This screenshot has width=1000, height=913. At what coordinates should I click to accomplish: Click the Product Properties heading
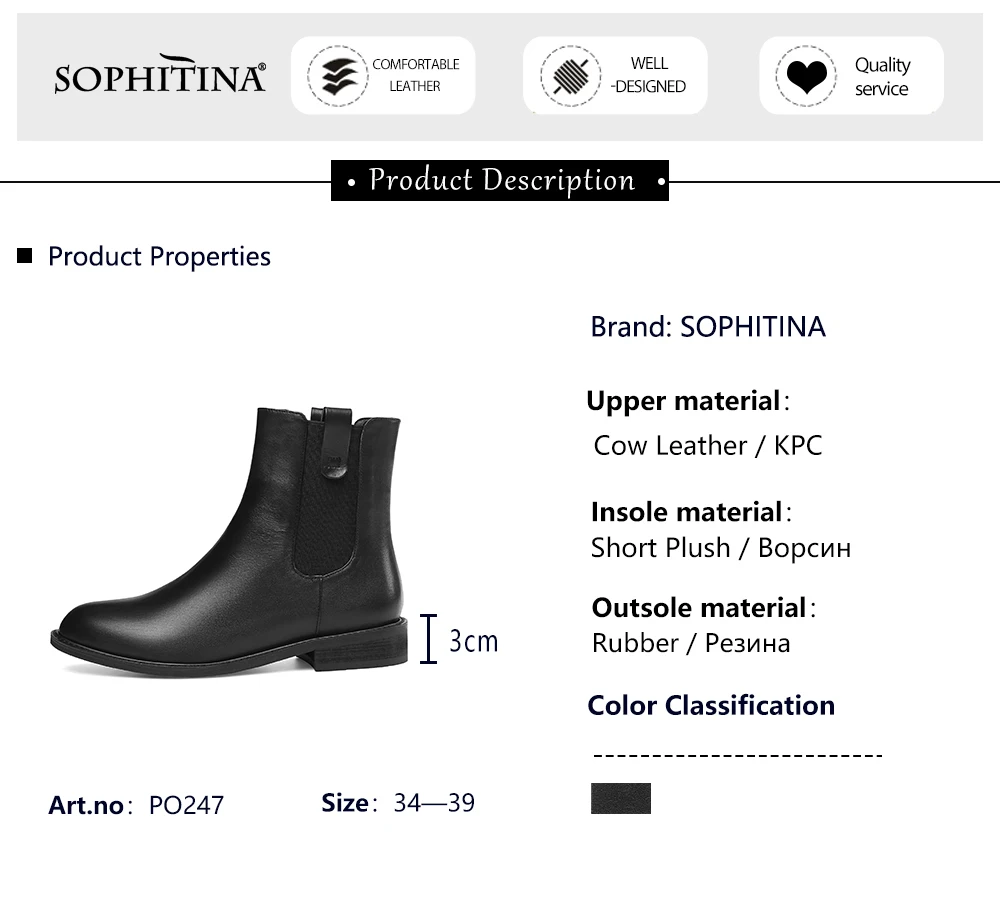click(x=159, y=256)
